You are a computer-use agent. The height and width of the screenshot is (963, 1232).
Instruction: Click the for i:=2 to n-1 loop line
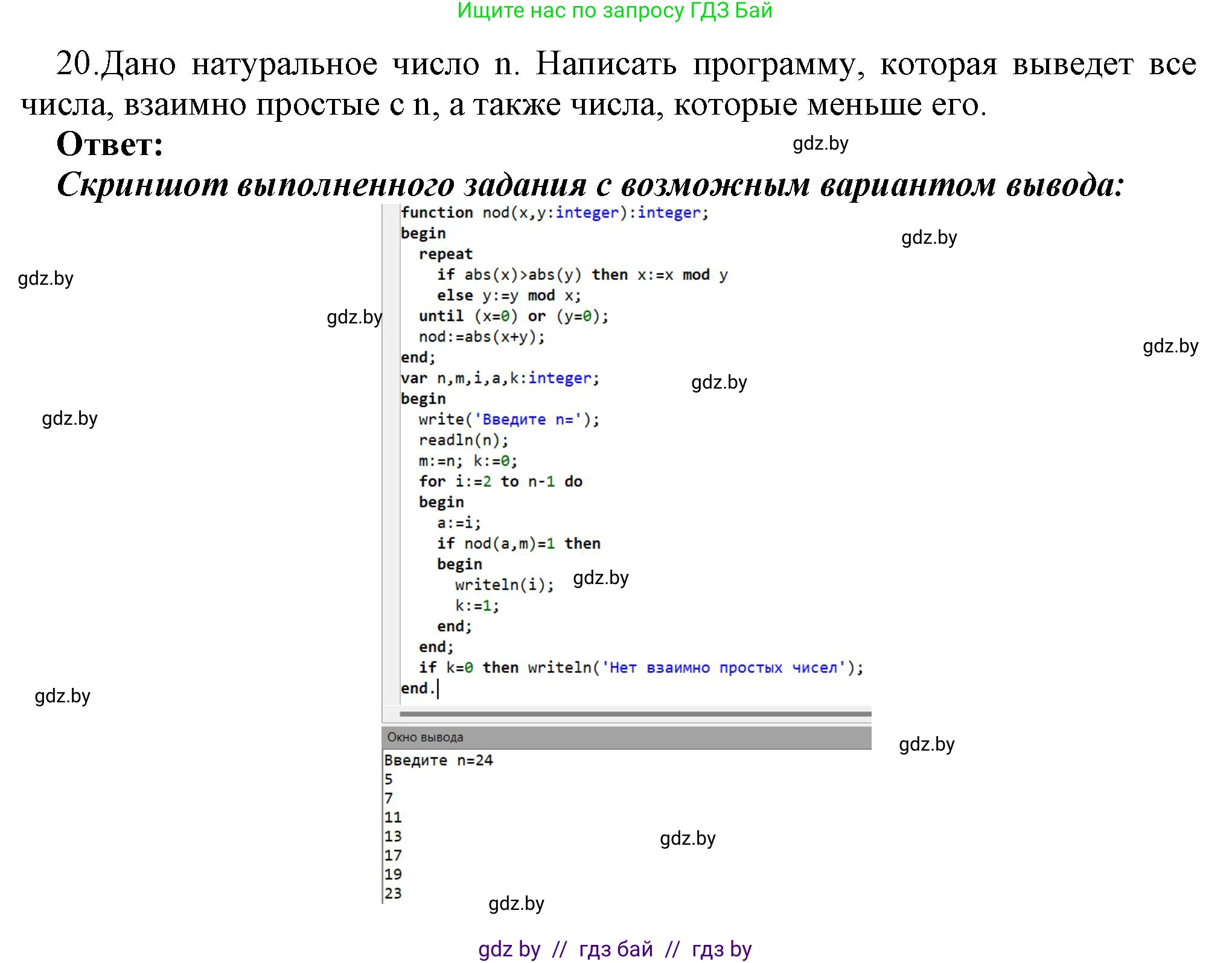coord(501,481)
